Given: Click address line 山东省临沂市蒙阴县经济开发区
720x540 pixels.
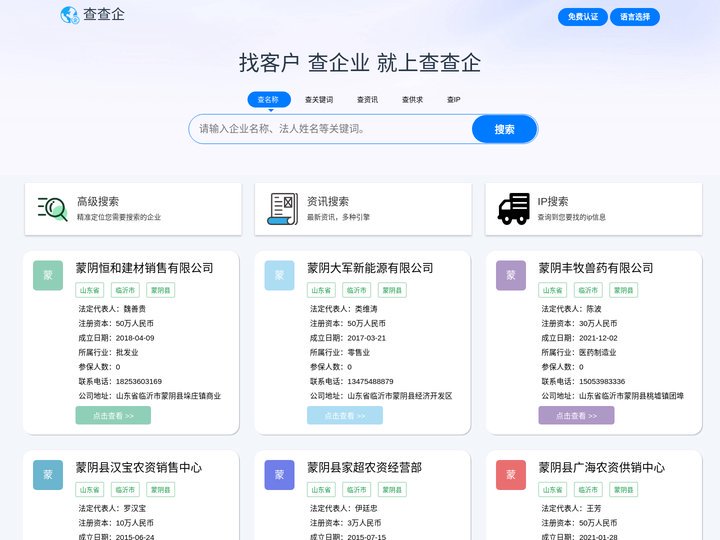Looking at the screenshot, I should coord(381,396).
